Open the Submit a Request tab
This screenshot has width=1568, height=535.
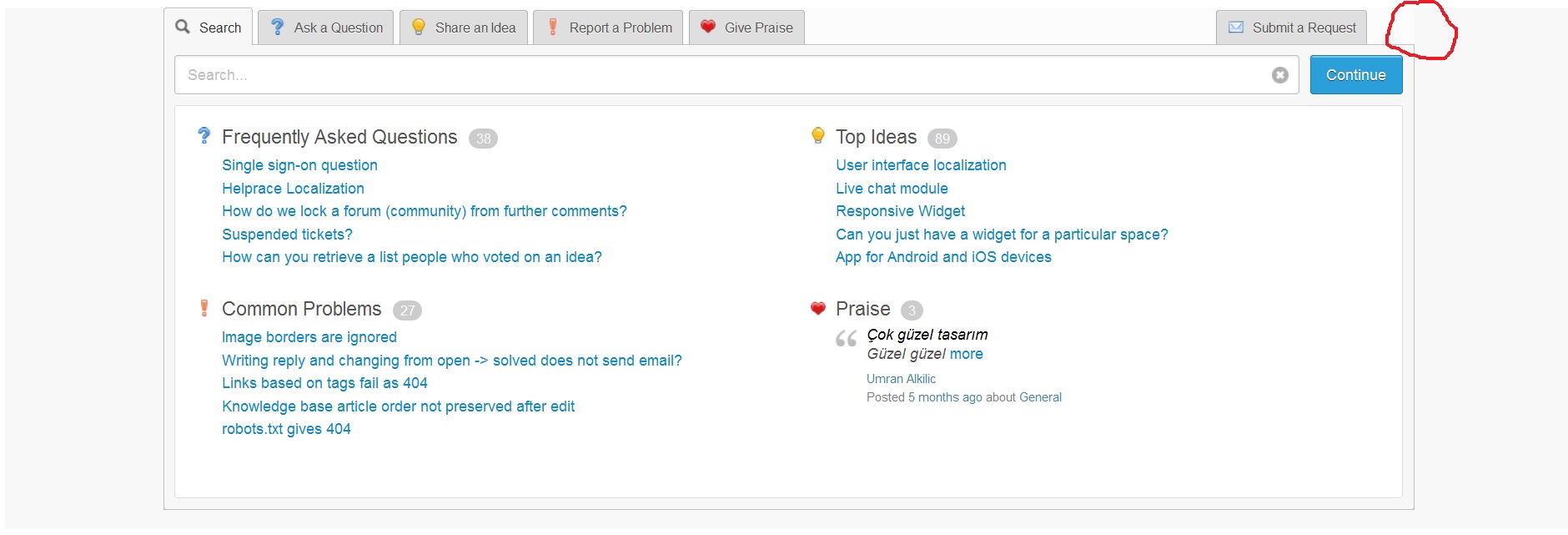(1291, 28)
